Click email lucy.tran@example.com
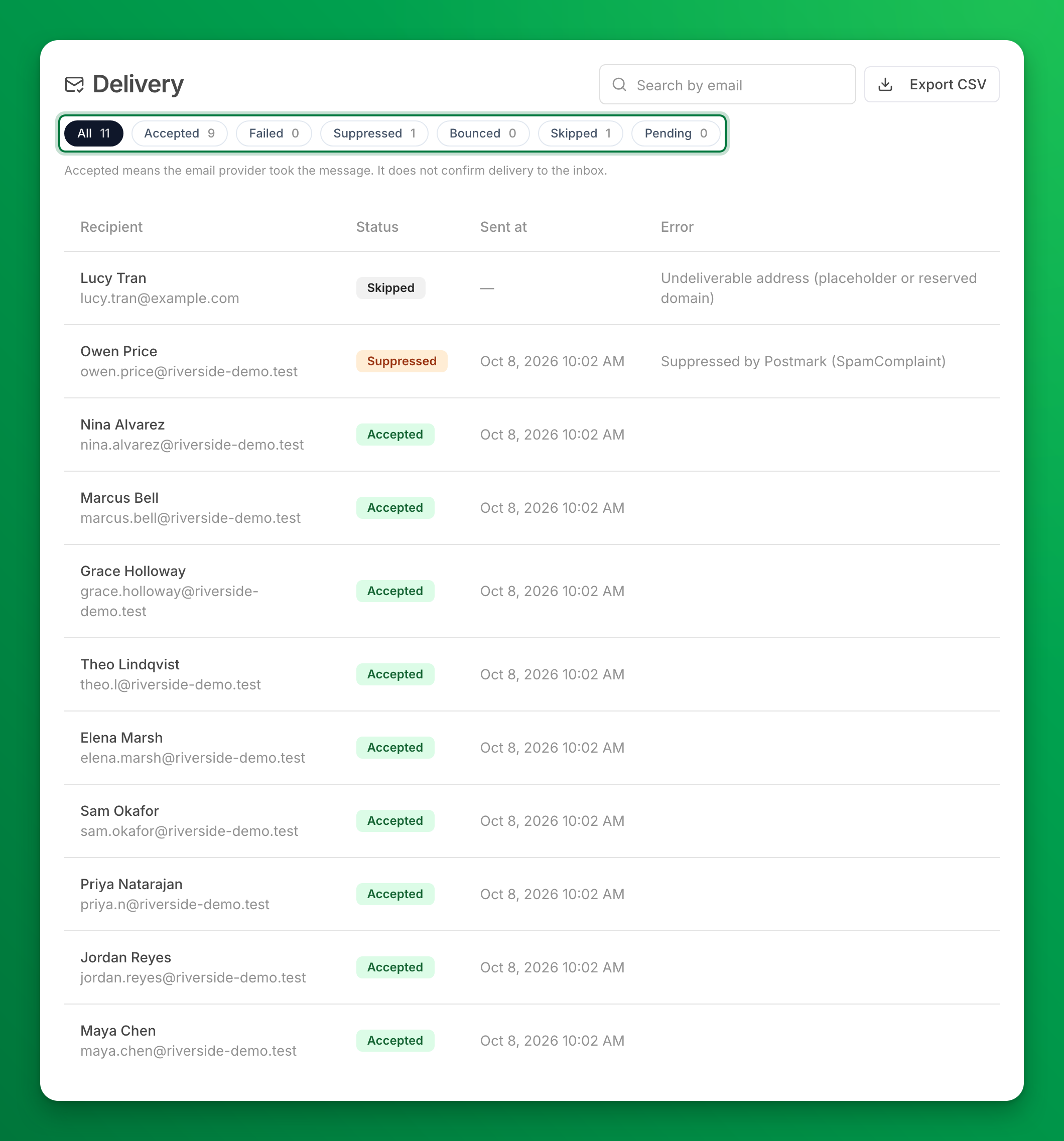Screen dimensions: 1064x1141 [160, 299]
